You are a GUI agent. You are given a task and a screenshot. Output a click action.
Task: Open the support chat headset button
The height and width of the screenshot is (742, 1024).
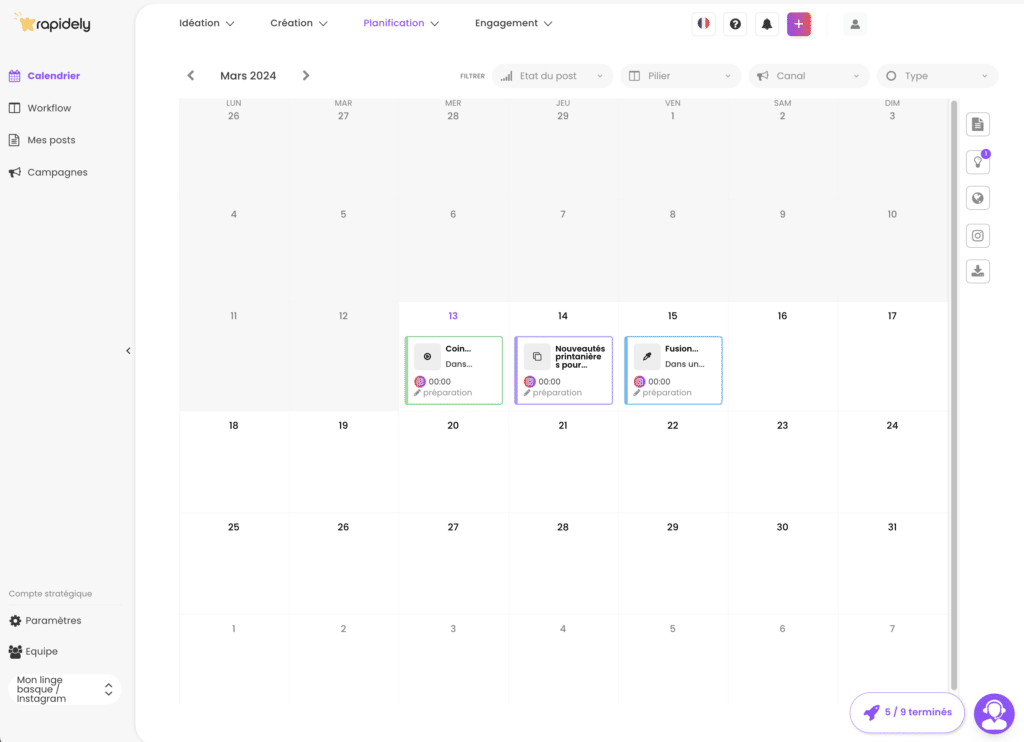click(x=993, y=713)
